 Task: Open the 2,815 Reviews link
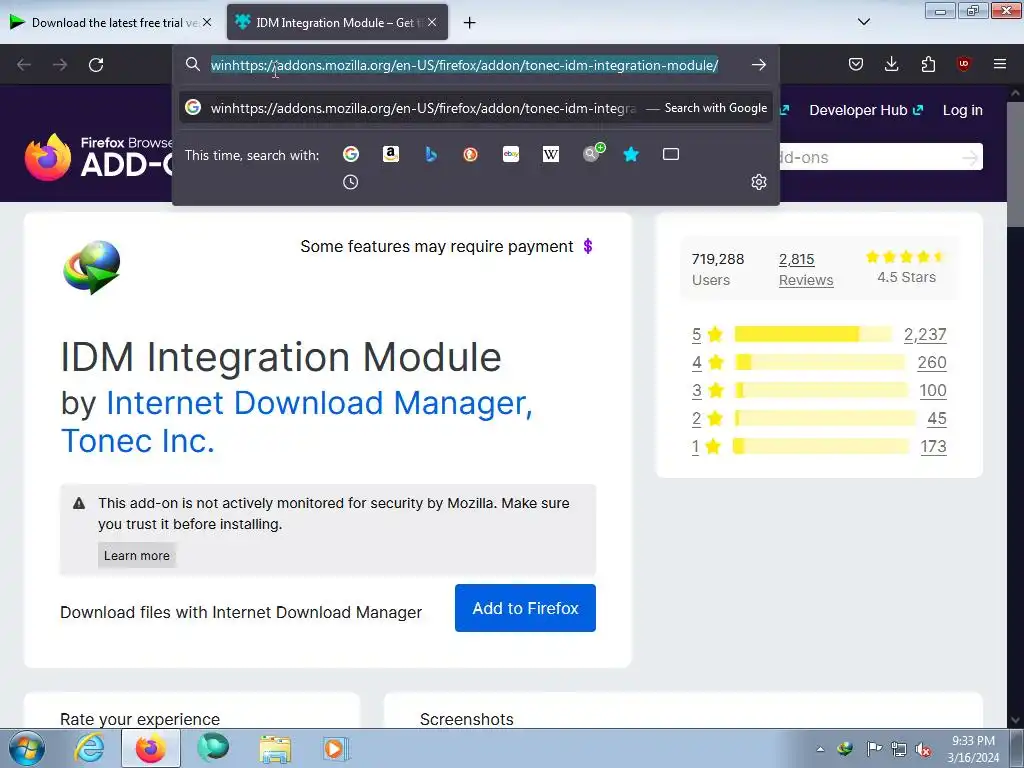pyautogui.click(x=806, y=269)
